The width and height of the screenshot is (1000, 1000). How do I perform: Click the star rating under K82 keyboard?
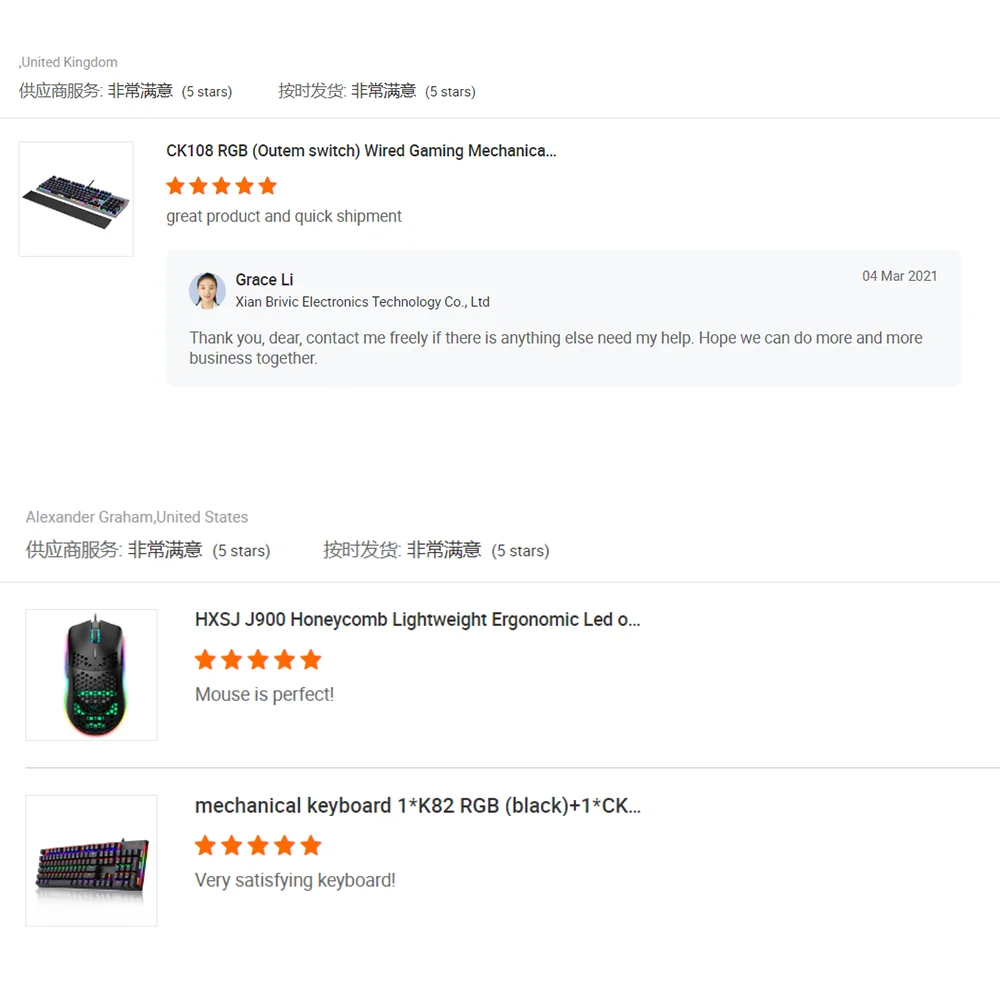pos(258,845)
